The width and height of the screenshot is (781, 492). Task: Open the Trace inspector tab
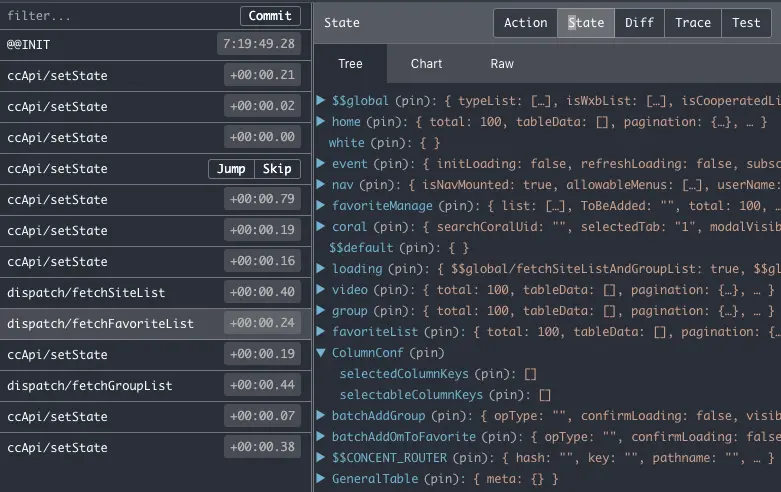[x=693, y=23]
